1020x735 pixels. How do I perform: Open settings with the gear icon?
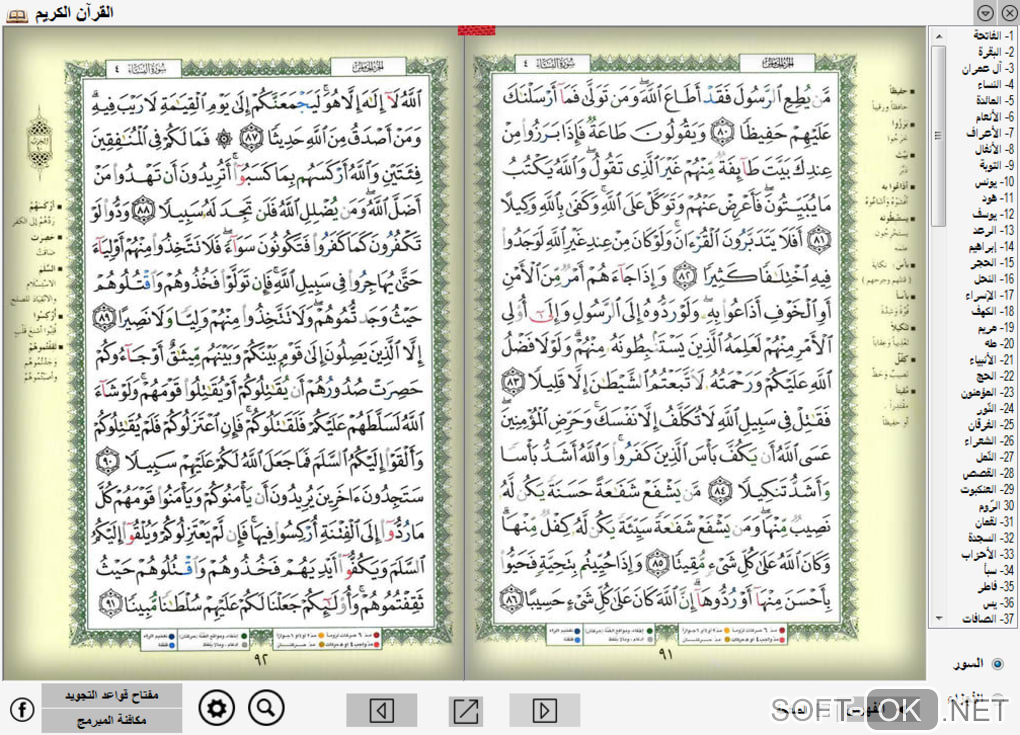click(216, 708)
